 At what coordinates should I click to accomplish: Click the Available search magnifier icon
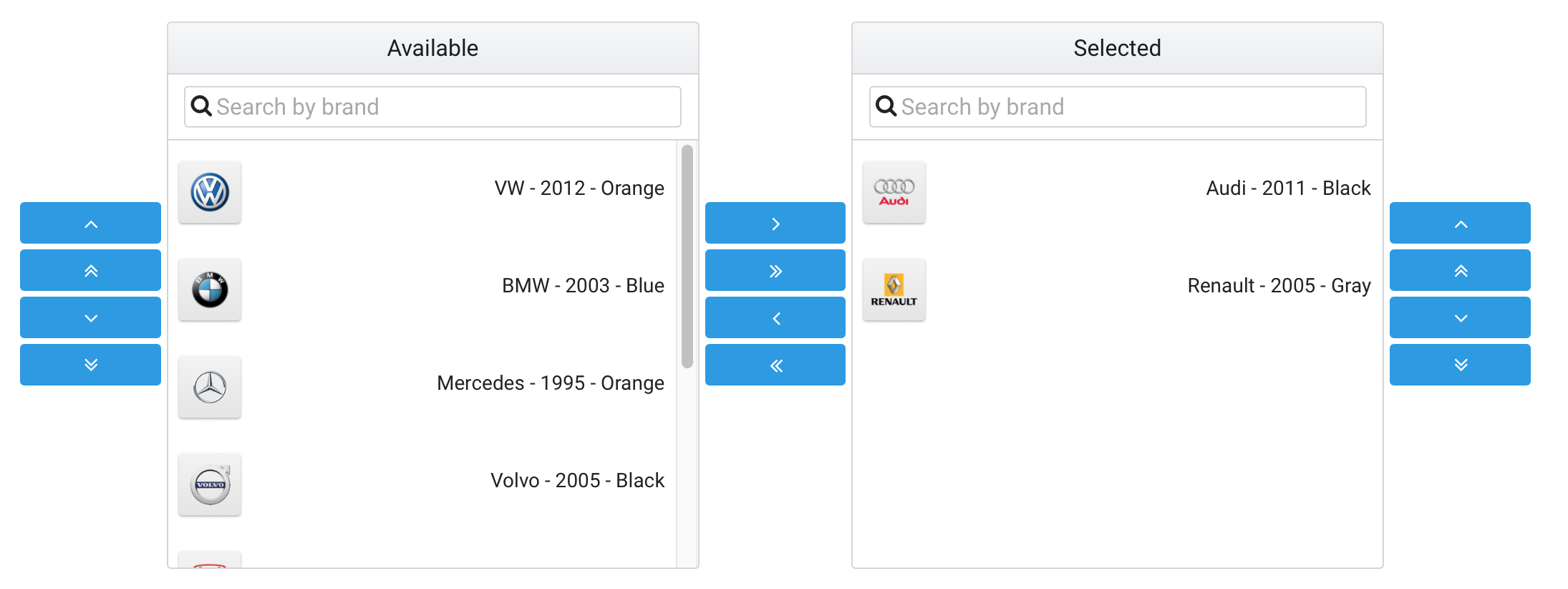[201, 106]
